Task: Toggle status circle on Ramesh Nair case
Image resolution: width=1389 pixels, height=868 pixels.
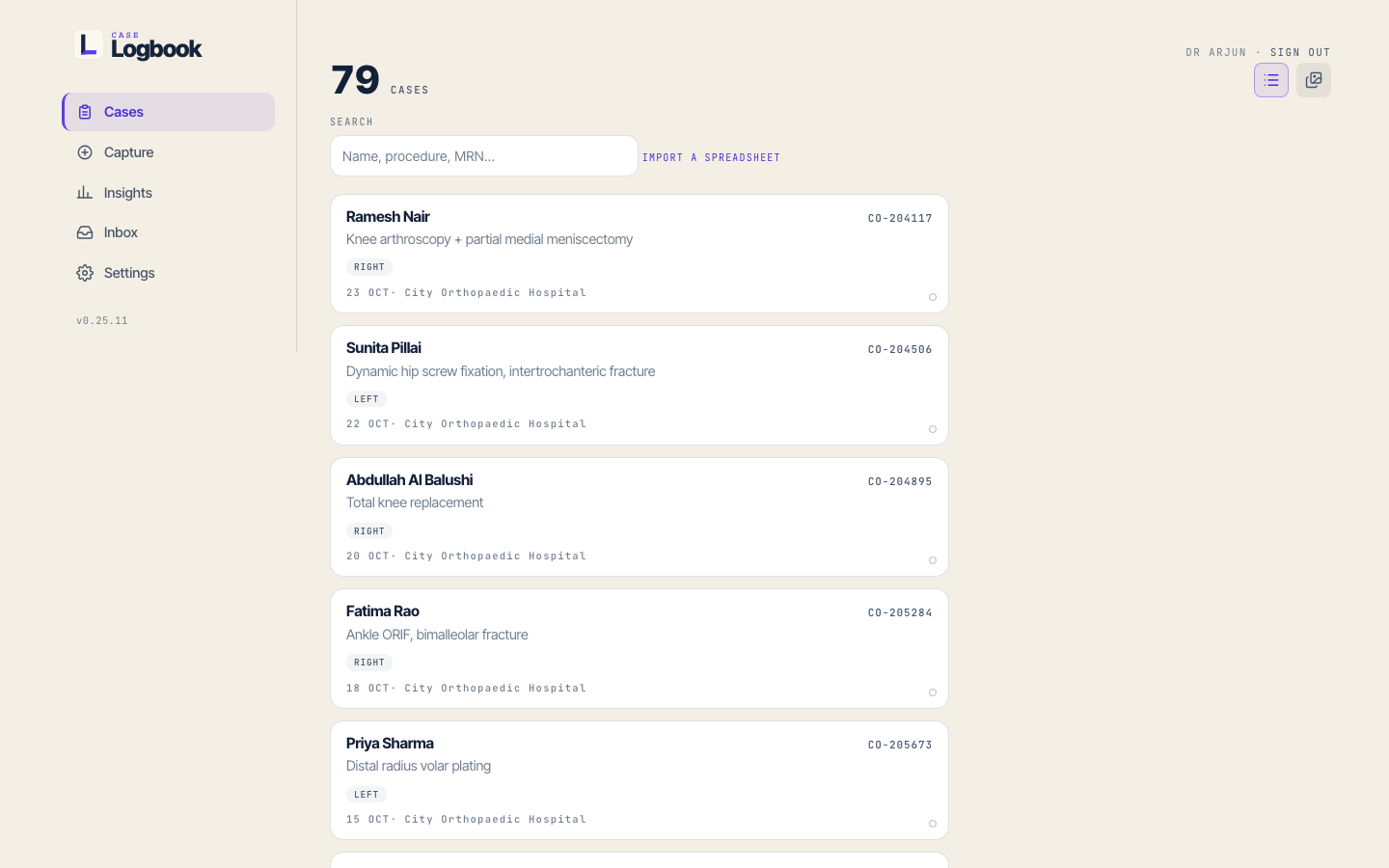Action: pos(933,297)
